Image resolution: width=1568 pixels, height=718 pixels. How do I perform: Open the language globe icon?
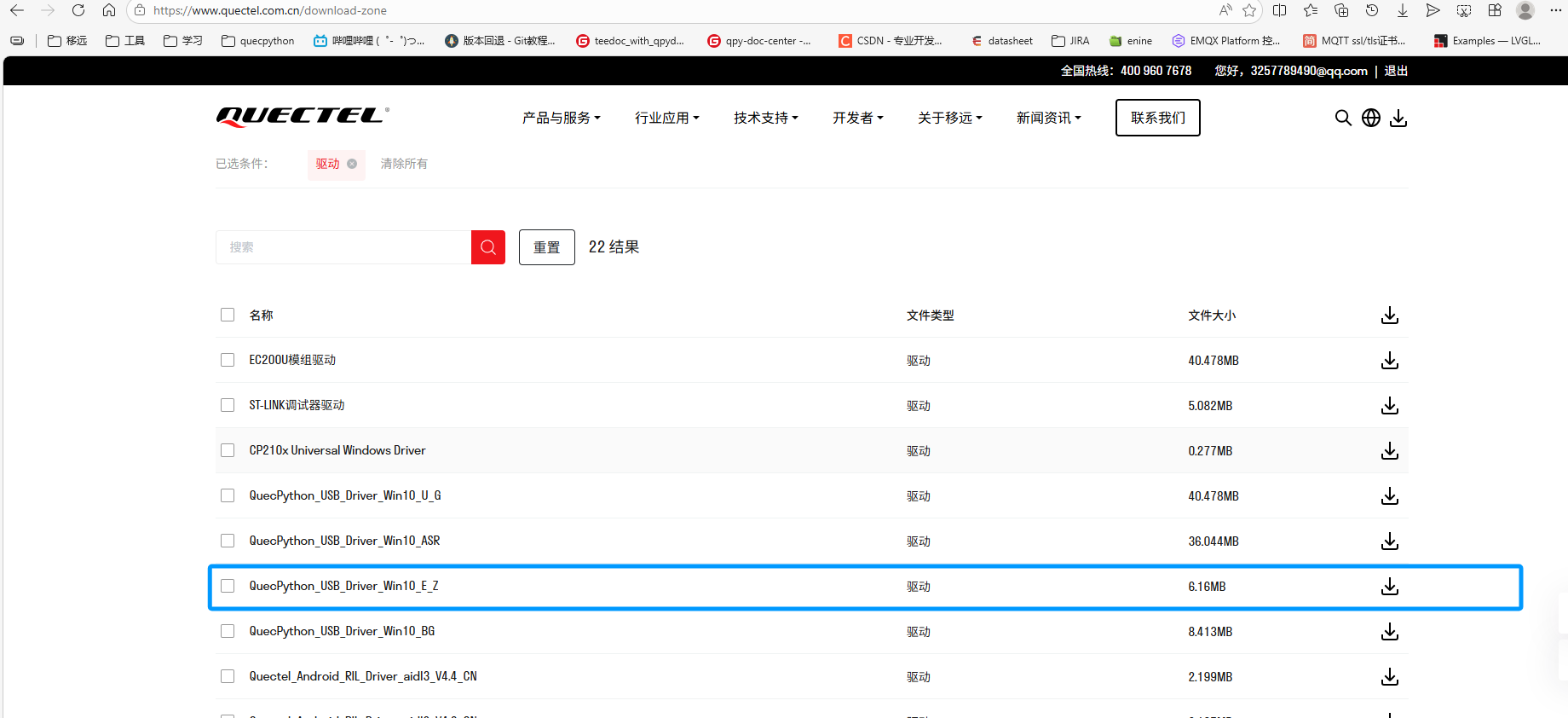1371,118
